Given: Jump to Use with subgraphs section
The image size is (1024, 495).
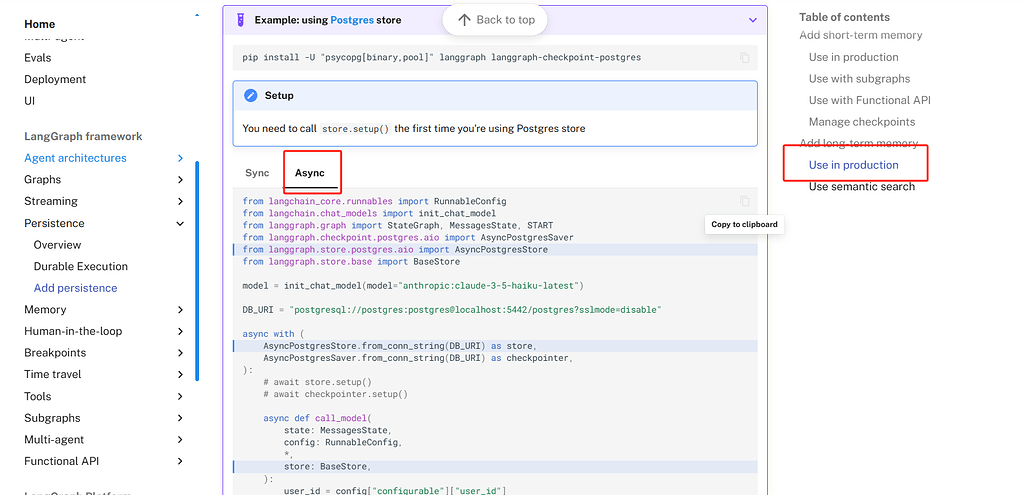Looking at the screenshot, I should point(859,78).
